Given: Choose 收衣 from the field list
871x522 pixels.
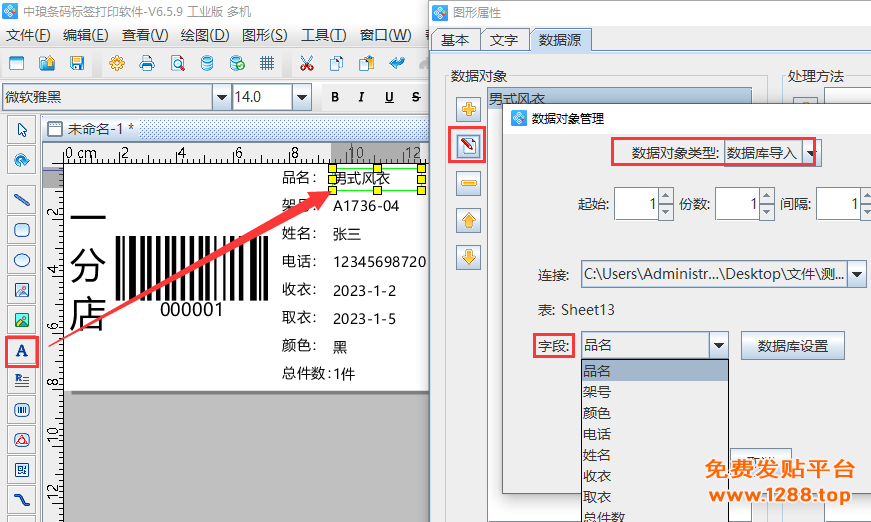Looking at the screenshot, I should pos(654,476).
